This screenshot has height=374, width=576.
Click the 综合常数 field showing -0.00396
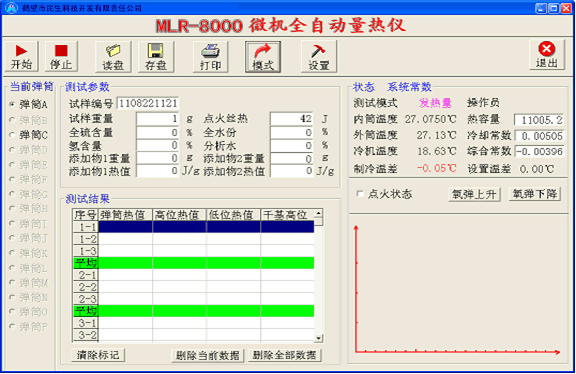[x=539, y=151]
